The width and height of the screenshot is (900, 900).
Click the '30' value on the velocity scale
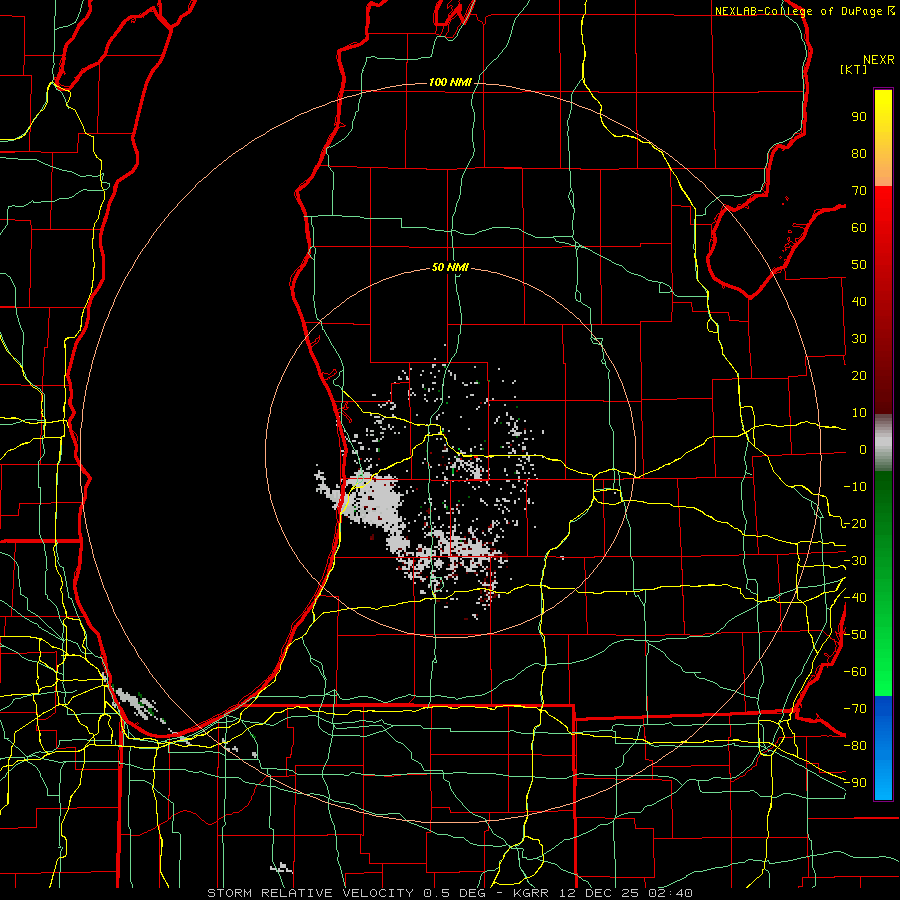click(859, 339)
